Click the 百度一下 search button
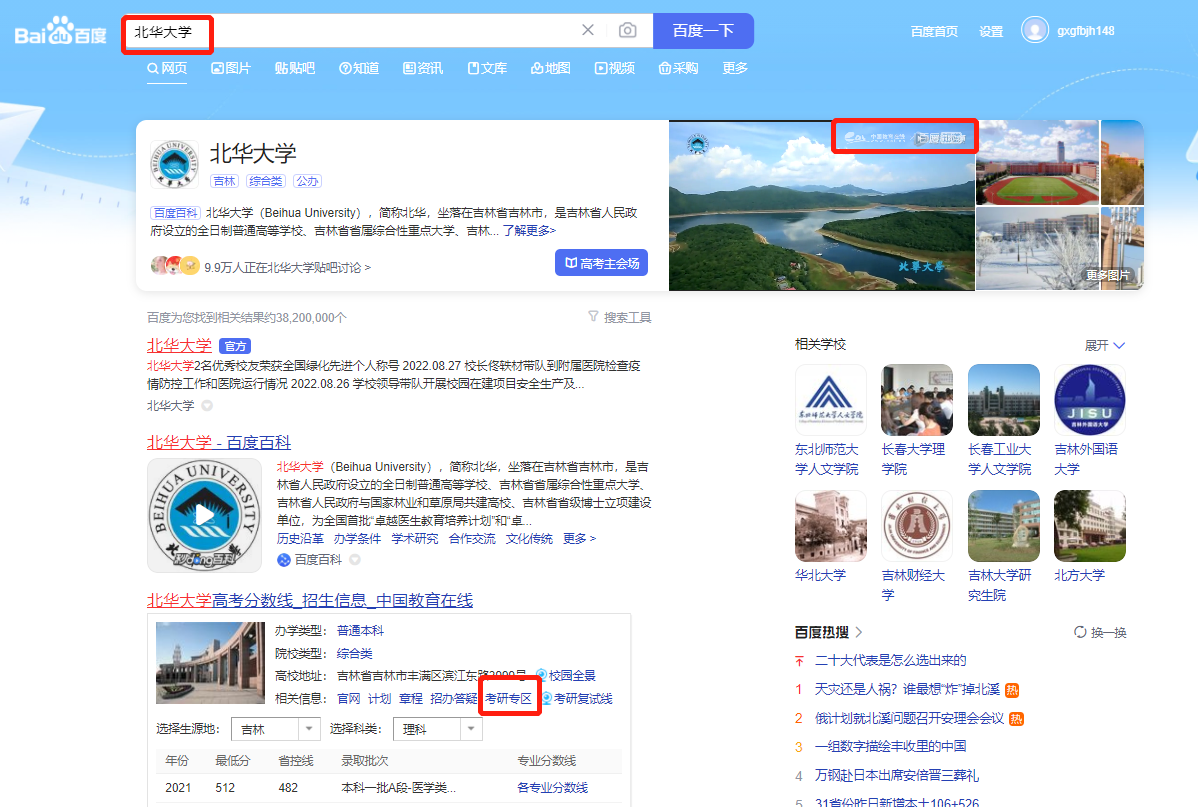Image resolution: width=1198 pixels, height=807 pixels. coord(703,31)
